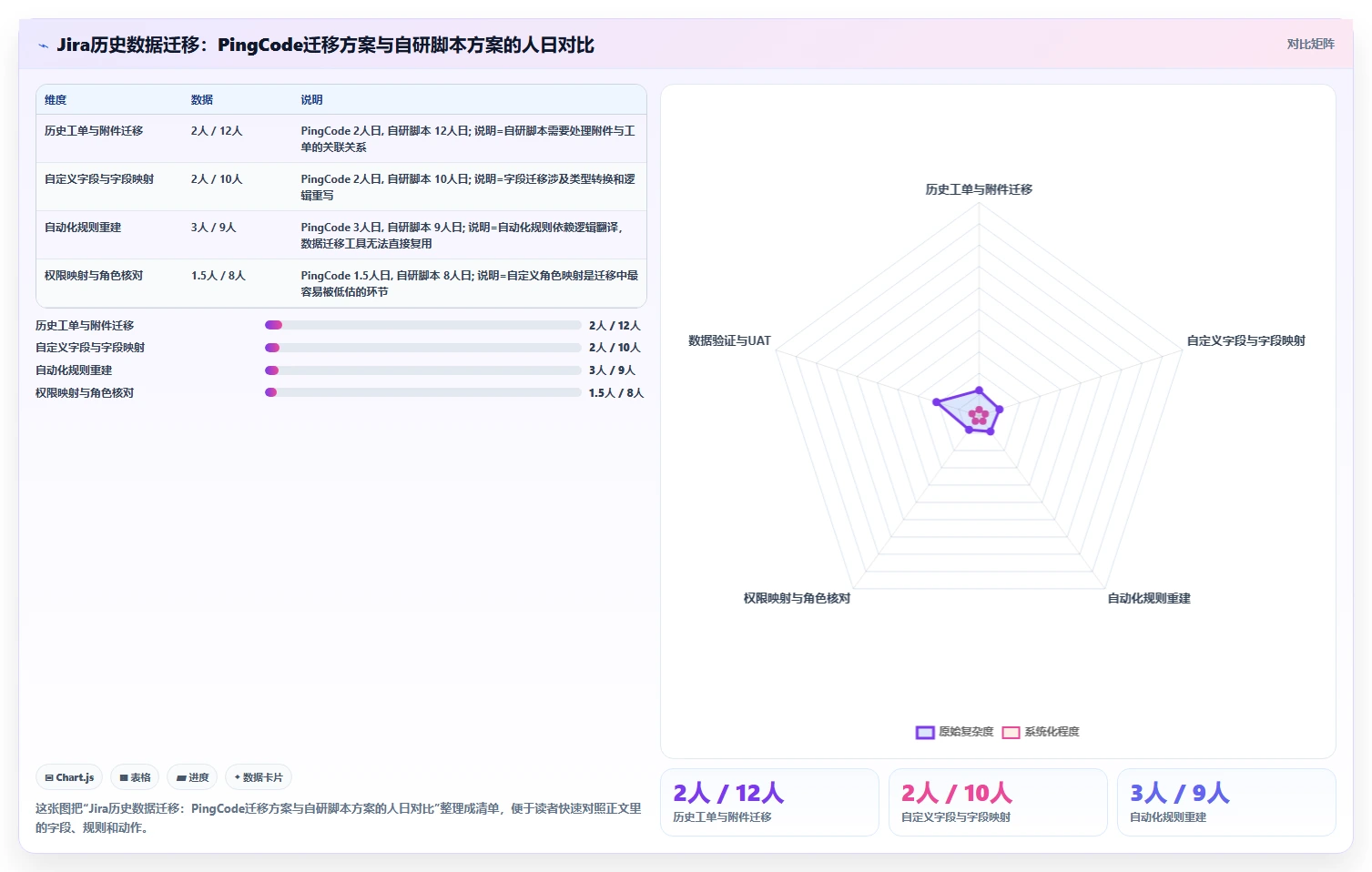1372x872 pixels.
Task: Toggle the 系统化程度 legend swatch
Action: click(1011, 732)
